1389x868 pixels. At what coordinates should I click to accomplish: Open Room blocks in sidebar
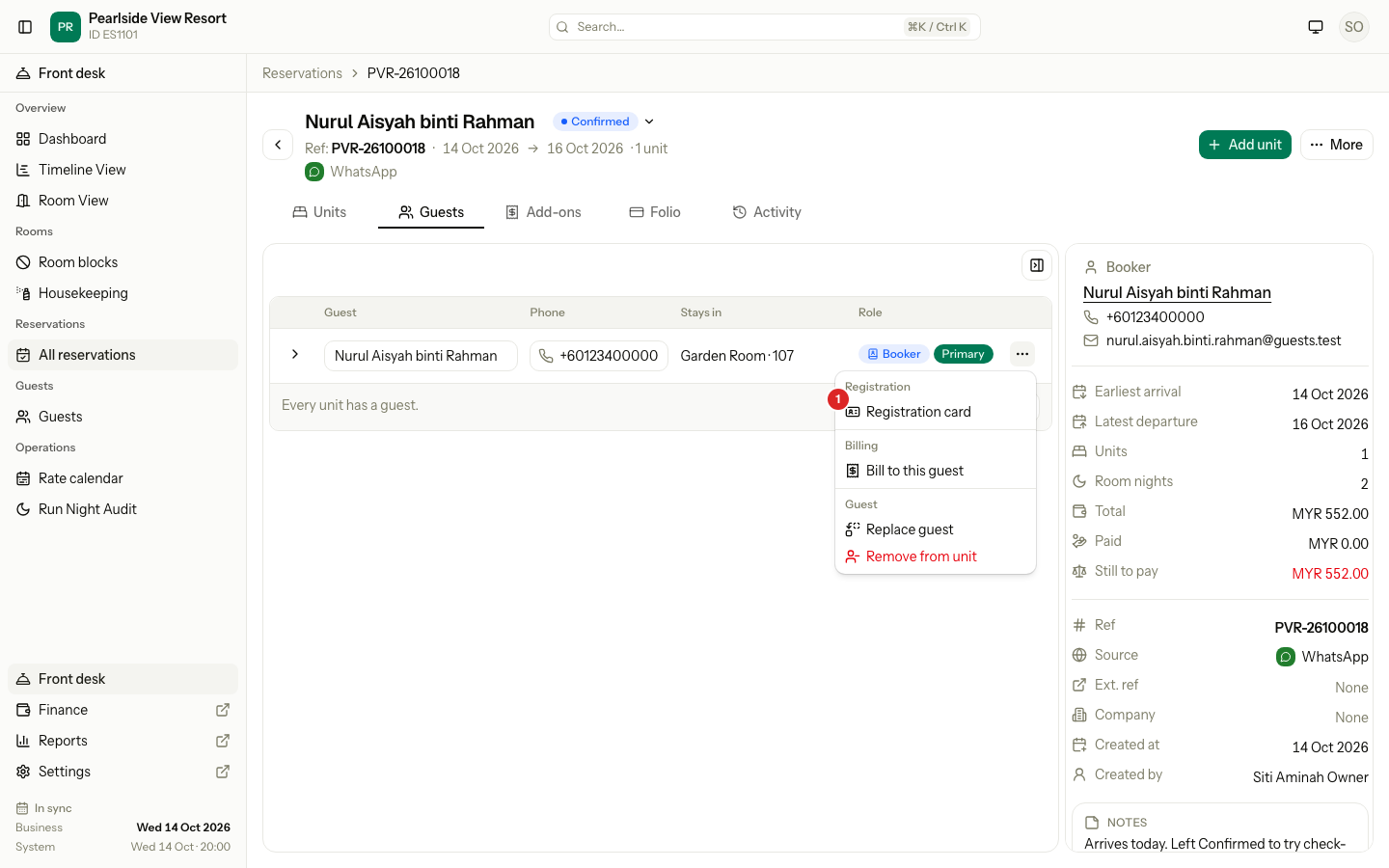[123, 262]
